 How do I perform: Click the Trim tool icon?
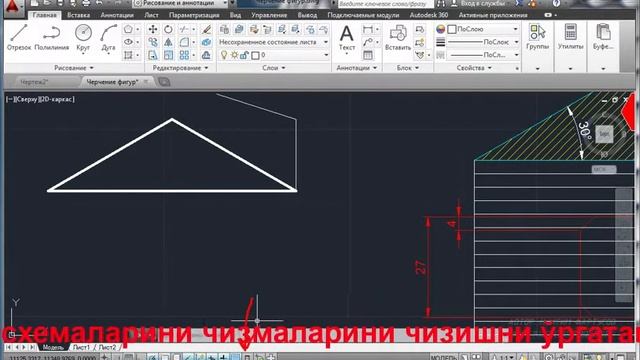pos(184,29)
